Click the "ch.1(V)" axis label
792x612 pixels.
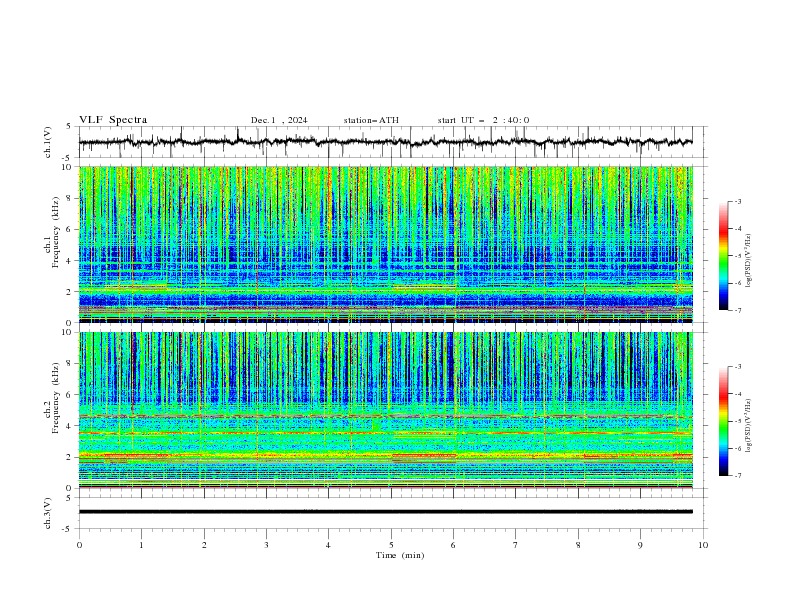point(48,142)
